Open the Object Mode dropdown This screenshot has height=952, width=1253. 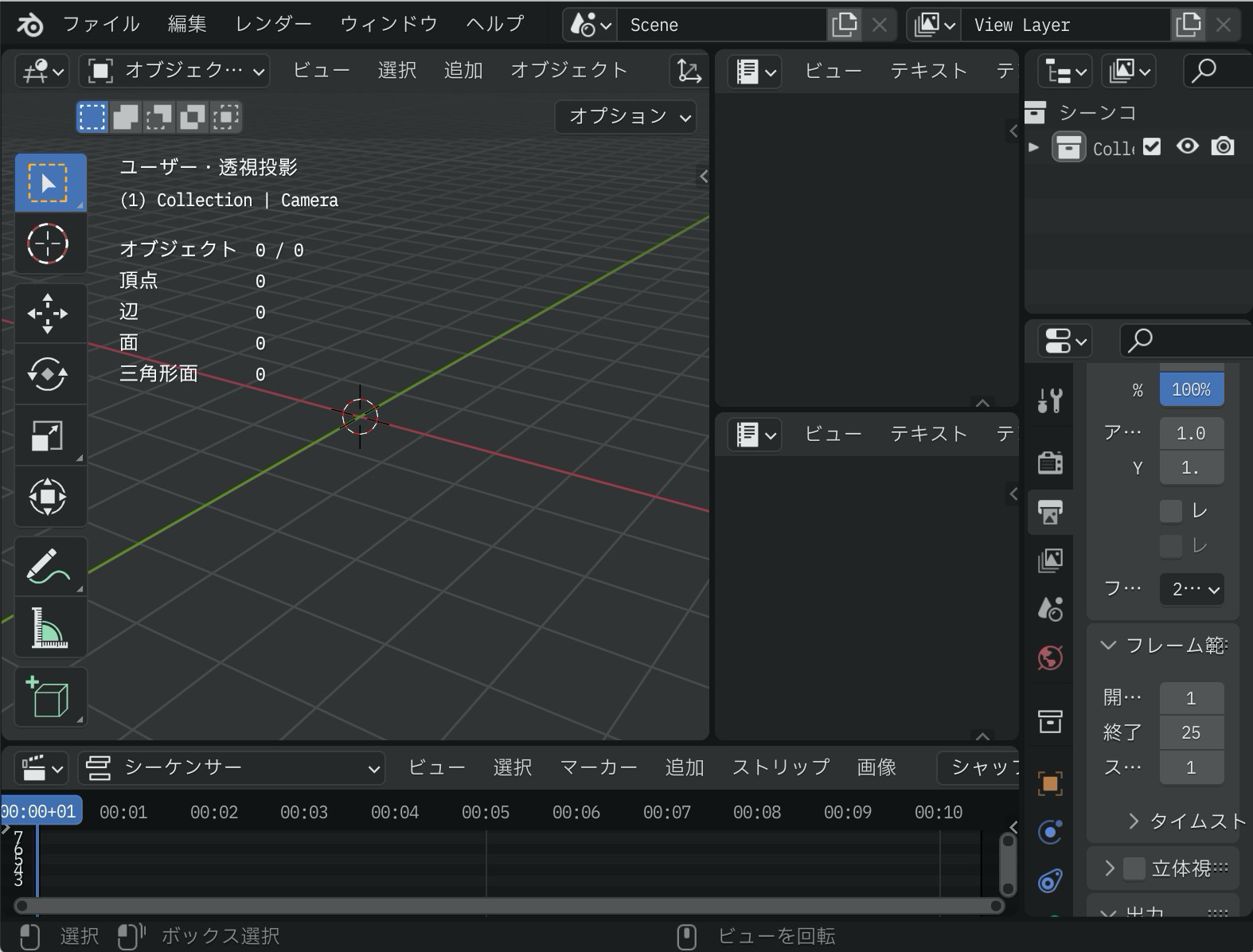click(x=175, y=71)
